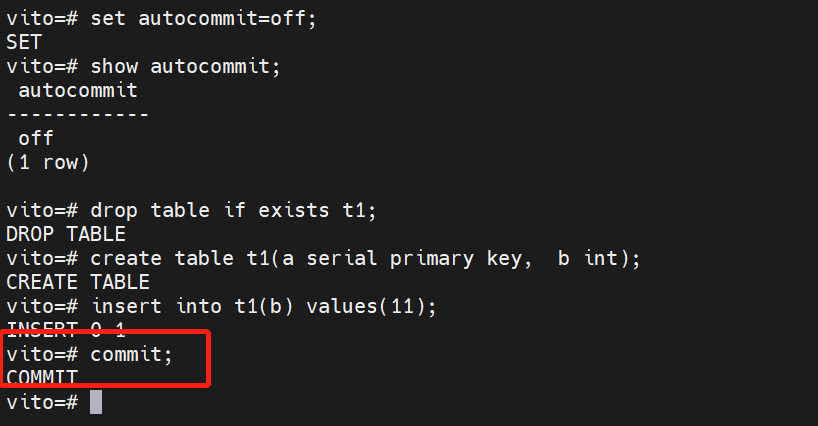Click the "commit;" command in the red box
Screen dimensions: 818x426
(132, 354)
